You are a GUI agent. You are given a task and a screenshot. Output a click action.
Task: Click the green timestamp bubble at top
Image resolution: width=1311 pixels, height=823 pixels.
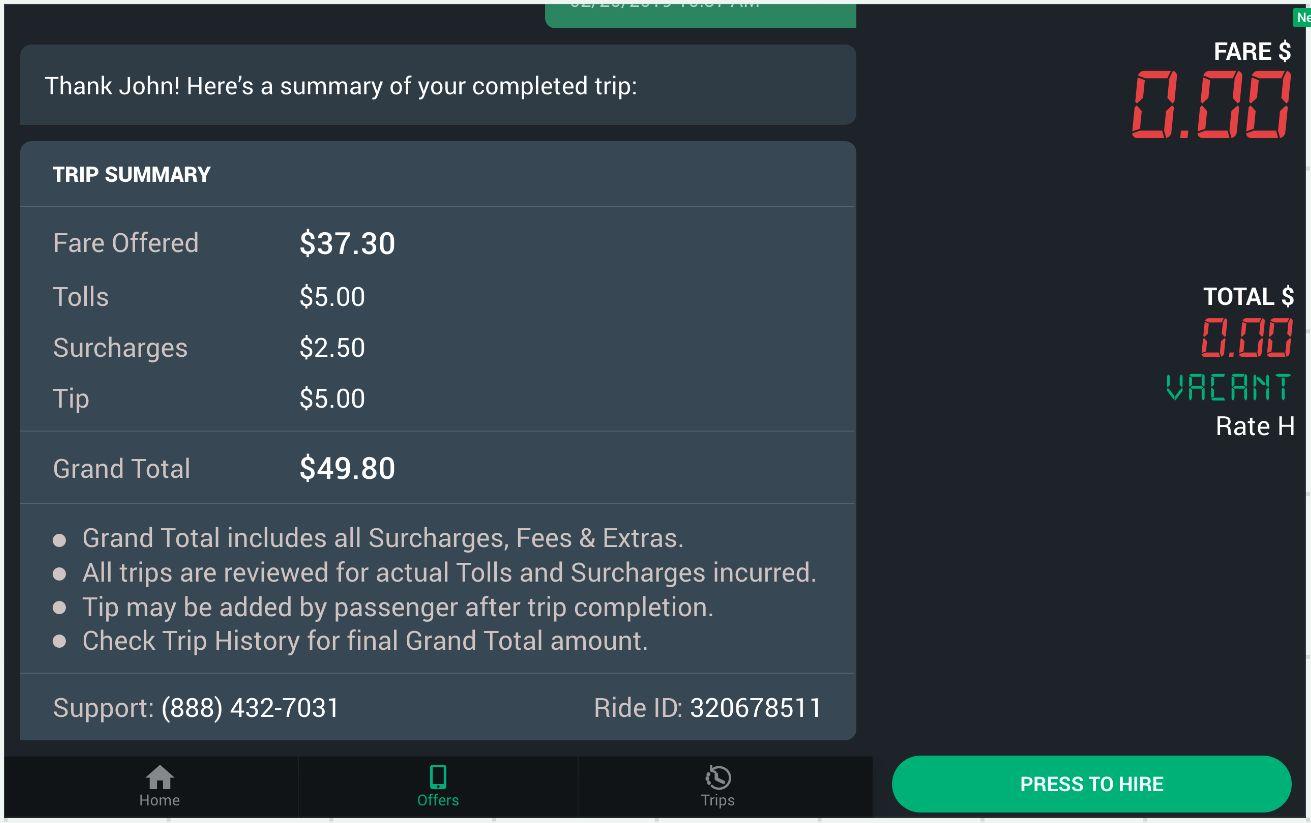(700, 12)
